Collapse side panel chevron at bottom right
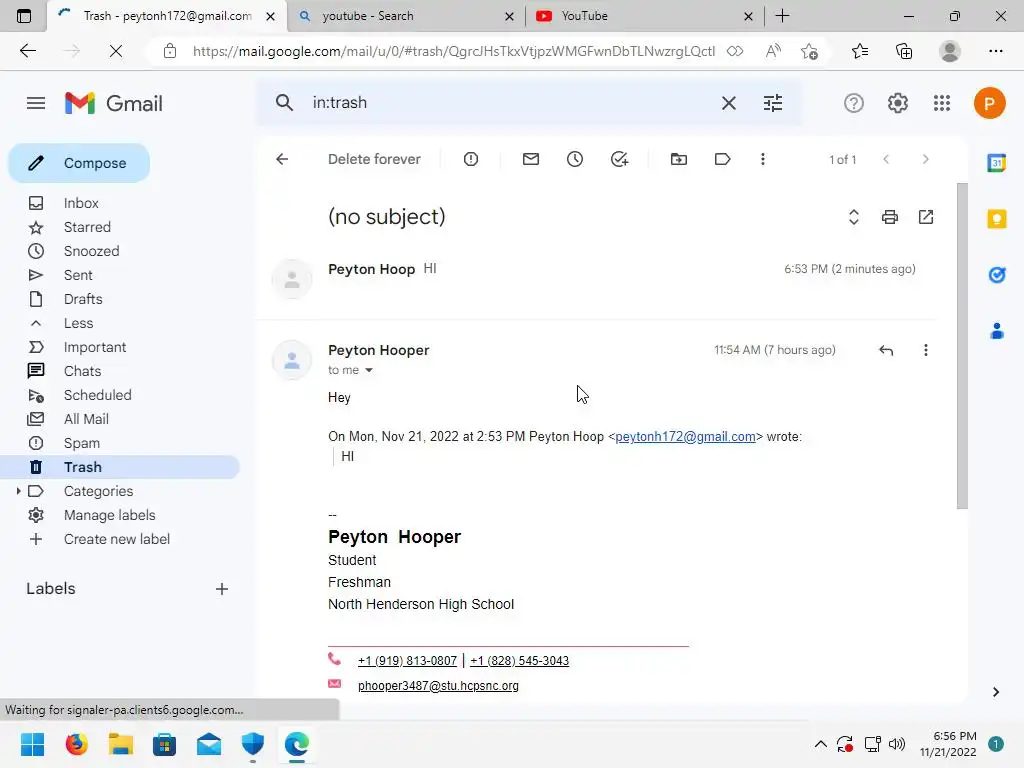The height and width of the screenshot is (768, 1024). point(995,692)
